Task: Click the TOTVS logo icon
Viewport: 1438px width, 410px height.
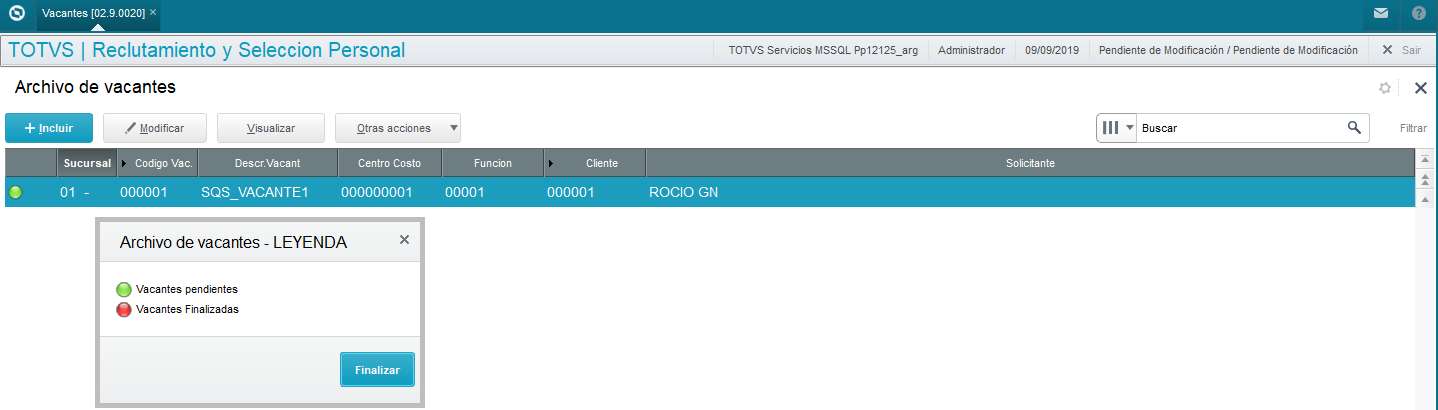Action: point(15,14)
